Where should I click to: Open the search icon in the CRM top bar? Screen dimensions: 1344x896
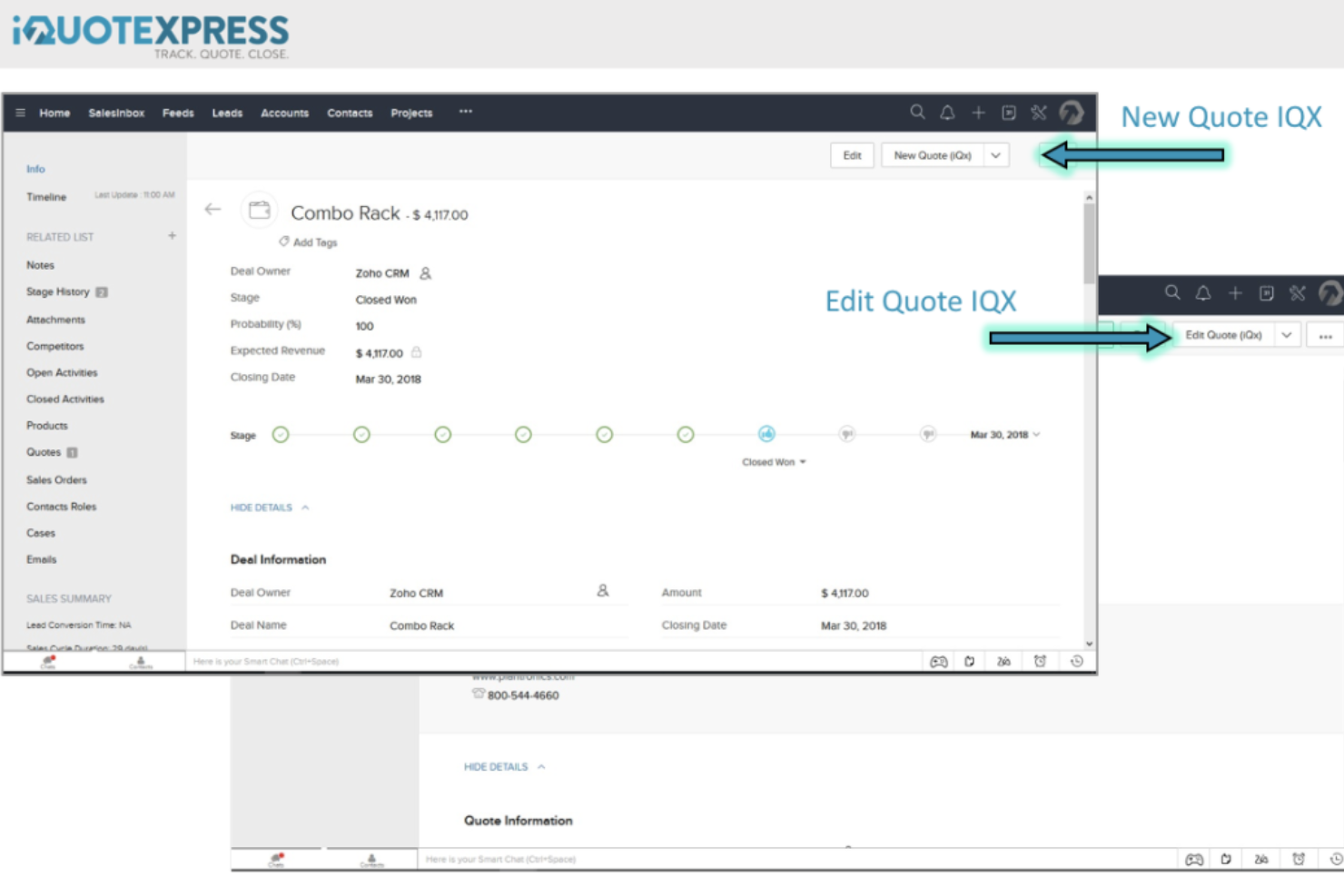click(917, 112)
